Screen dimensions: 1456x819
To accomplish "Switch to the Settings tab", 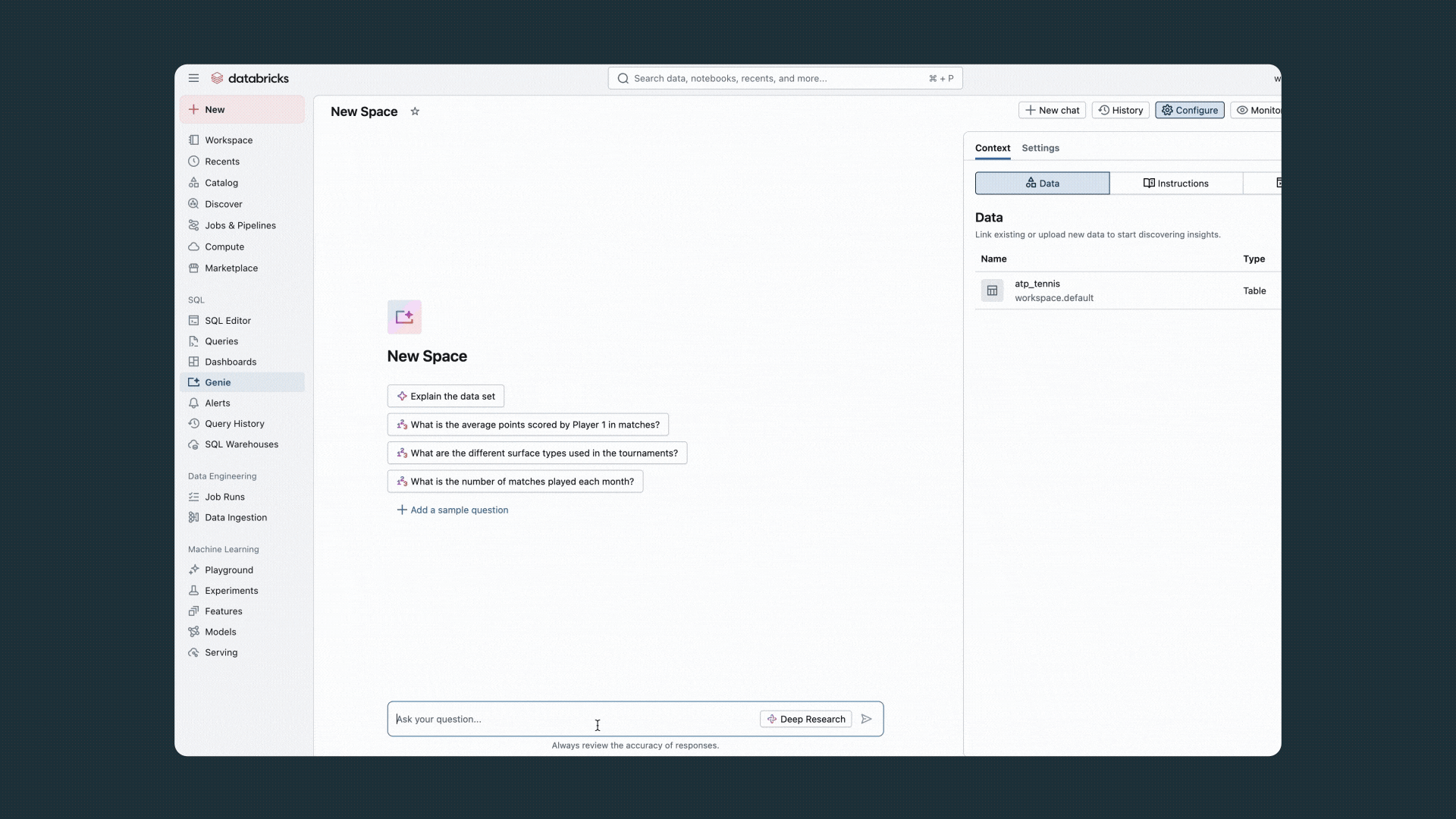I will click(1040, 148).
